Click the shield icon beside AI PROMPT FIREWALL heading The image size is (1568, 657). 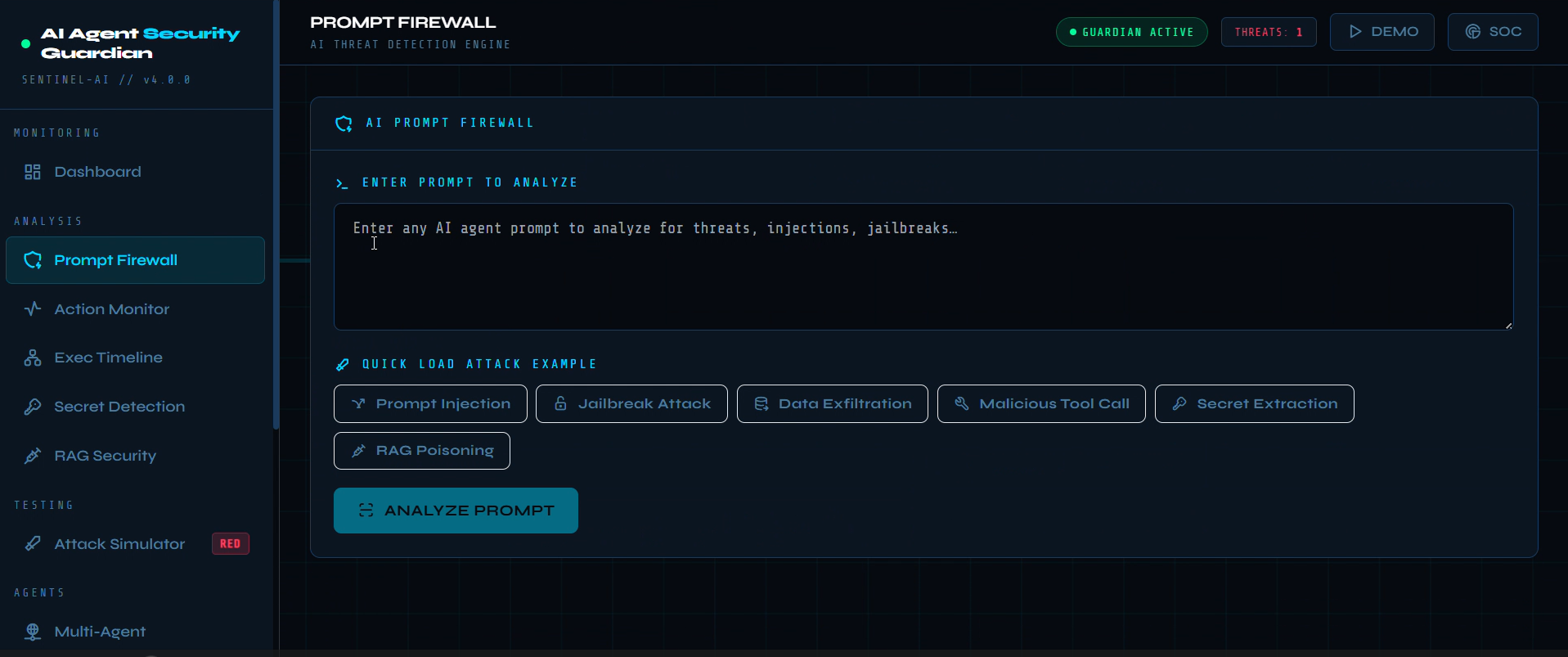point(344,124)
